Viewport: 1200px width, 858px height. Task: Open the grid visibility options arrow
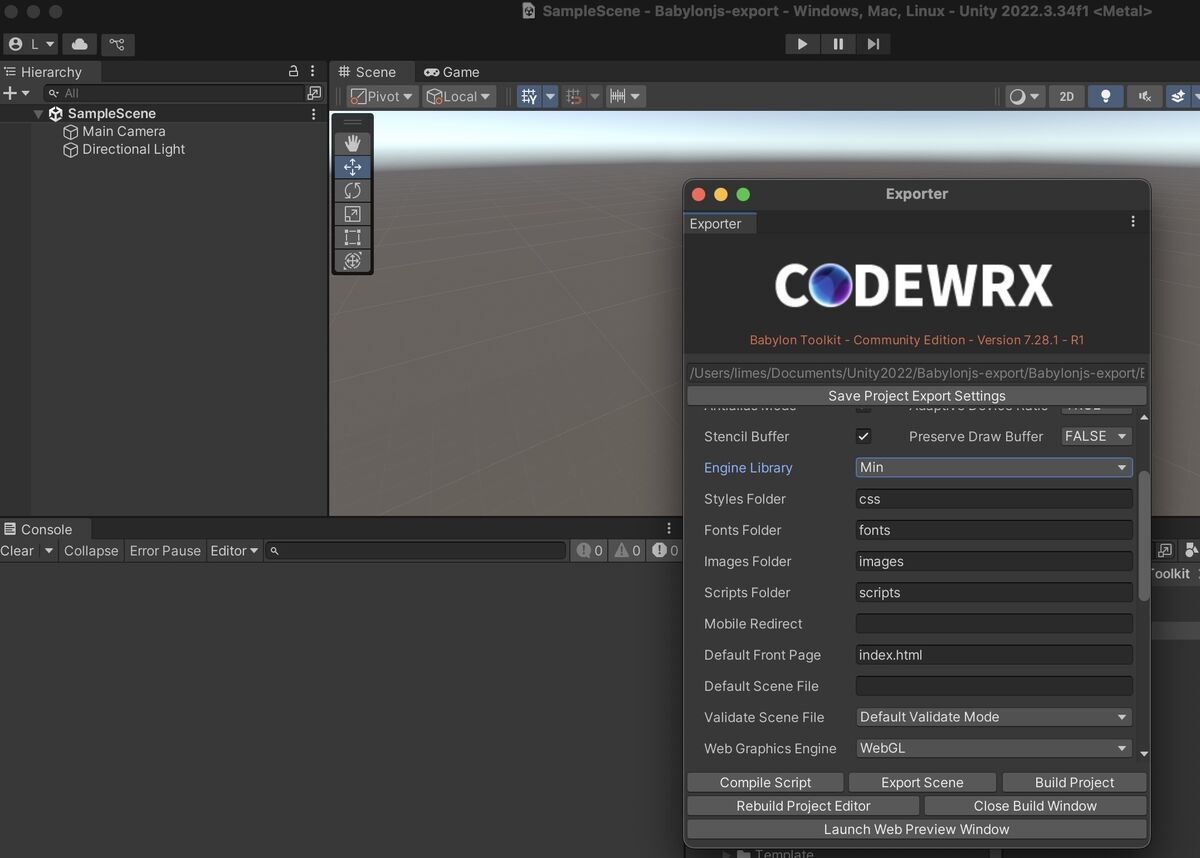pos(550,97)
